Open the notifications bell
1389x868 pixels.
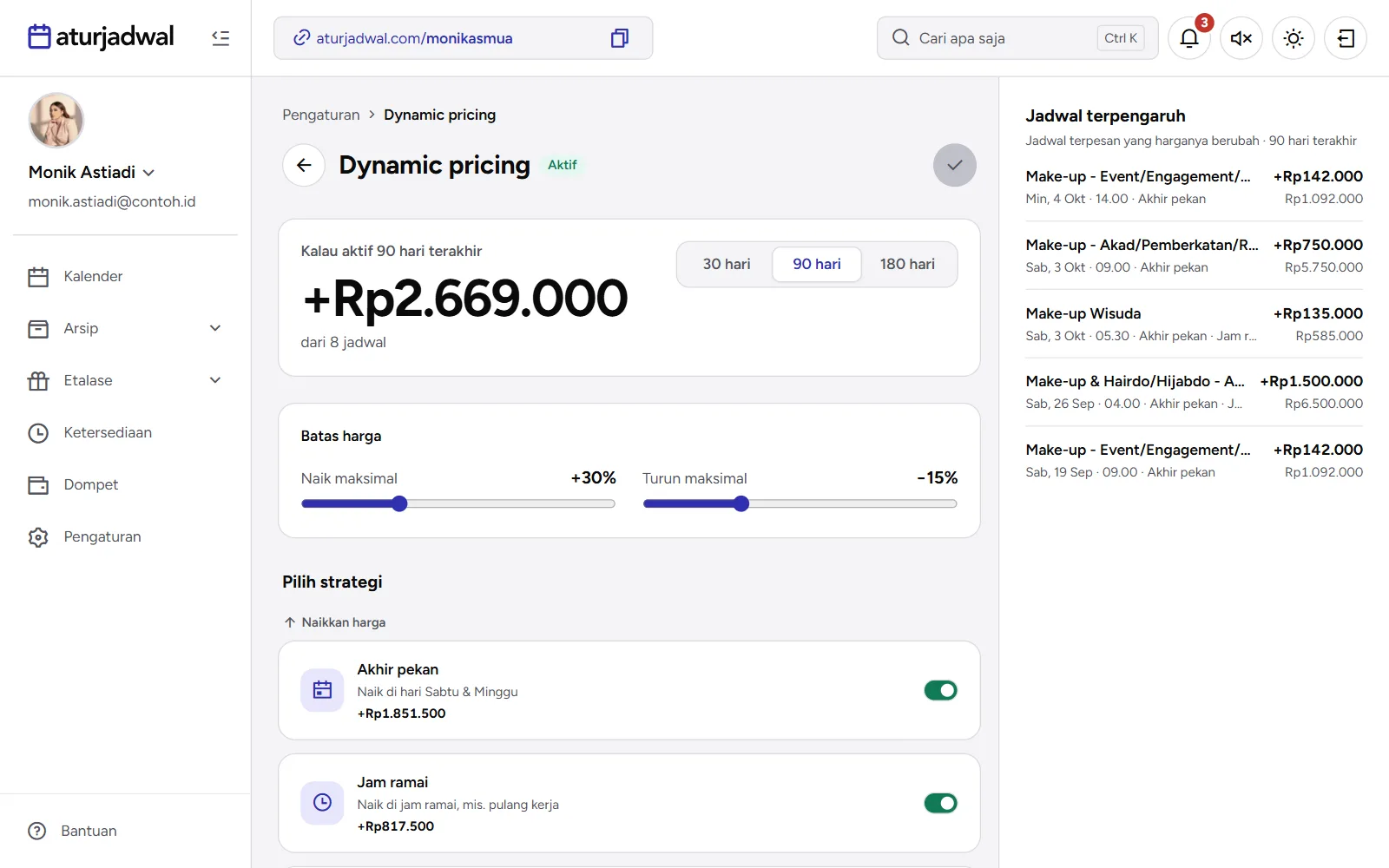[1189, 38]
